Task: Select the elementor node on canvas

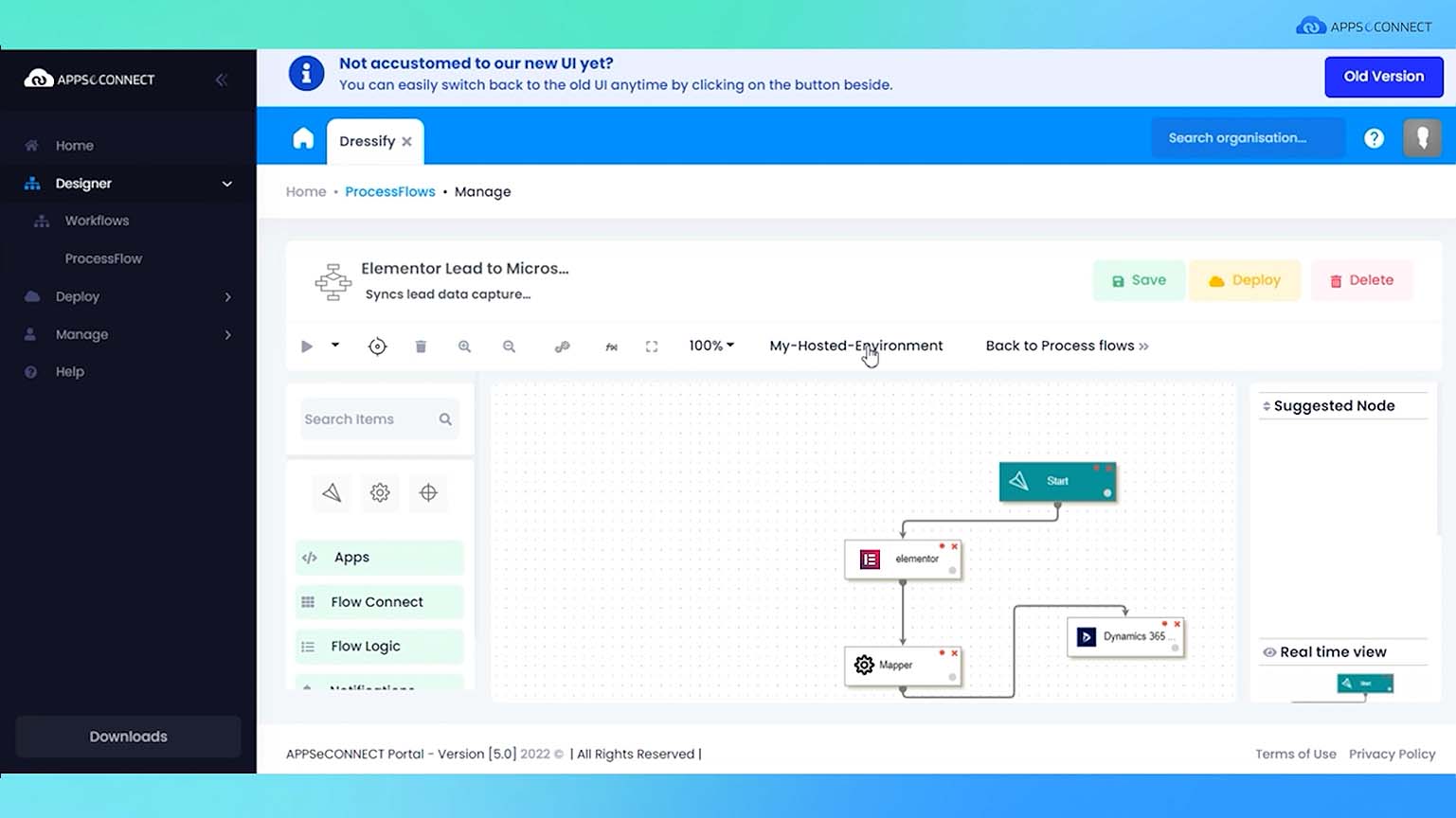Action: 903,560
